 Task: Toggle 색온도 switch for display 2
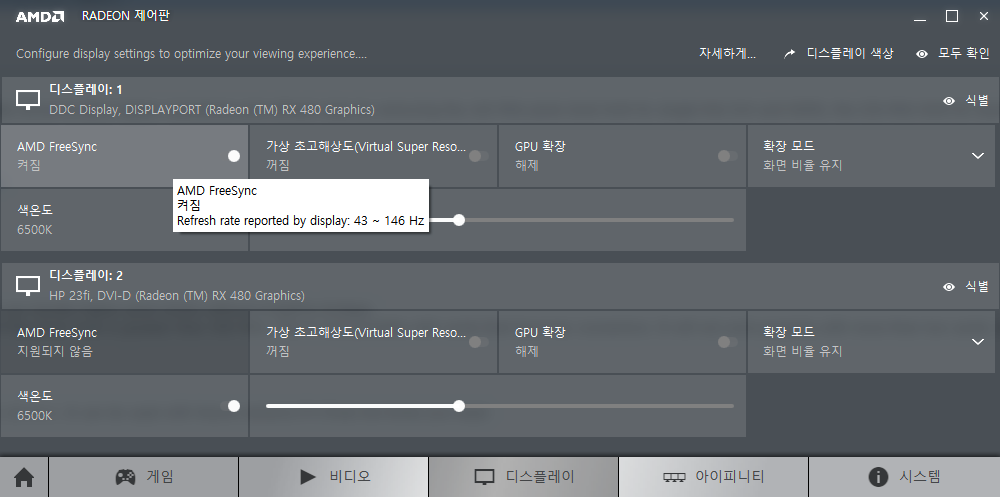click(230, 406)
